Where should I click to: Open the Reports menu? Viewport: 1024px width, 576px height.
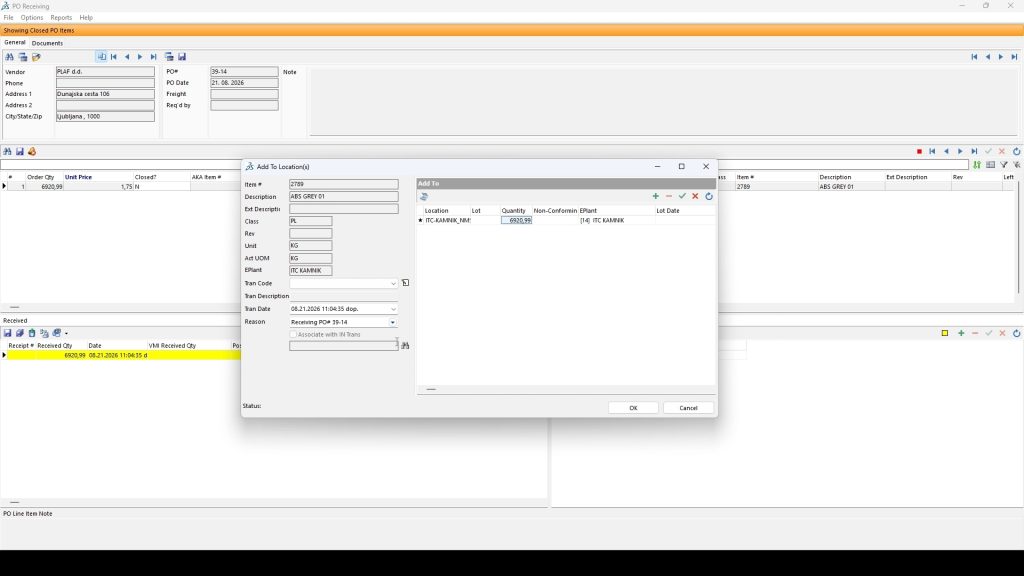(61, 18)
